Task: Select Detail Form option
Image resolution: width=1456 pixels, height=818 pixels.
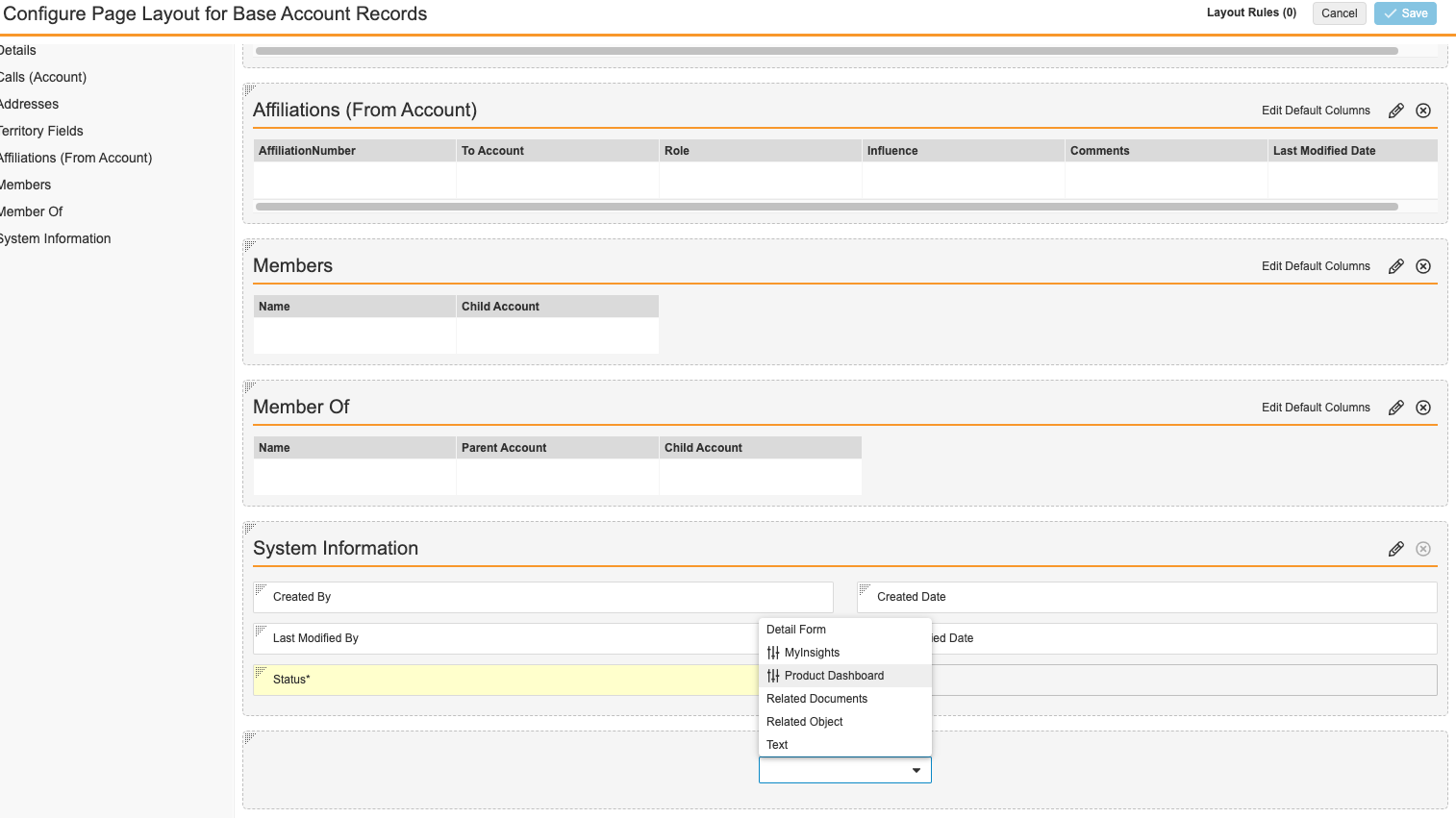Action: 796,630
